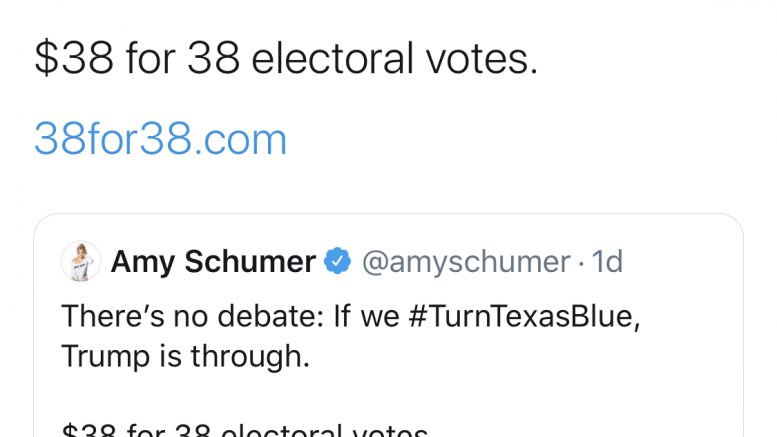The image size is (777, 437).
Task: Click "electoral votes." in the main tweet
Action: 395,60
